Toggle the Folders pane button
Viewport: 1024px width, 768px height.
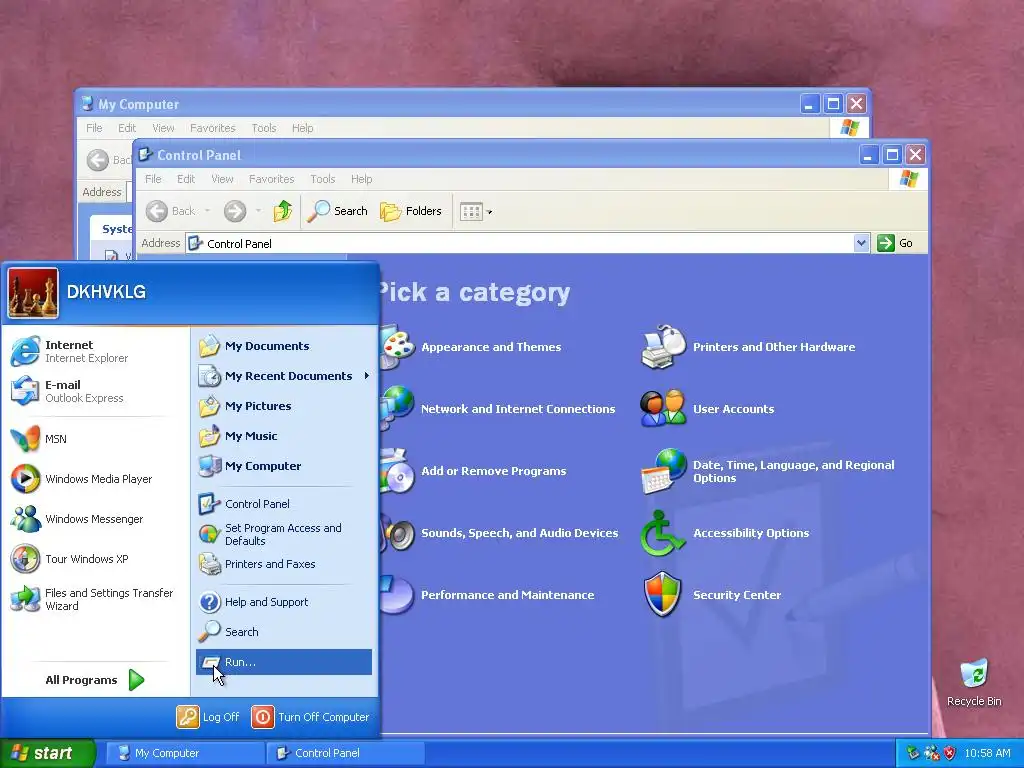pos(411,211)
